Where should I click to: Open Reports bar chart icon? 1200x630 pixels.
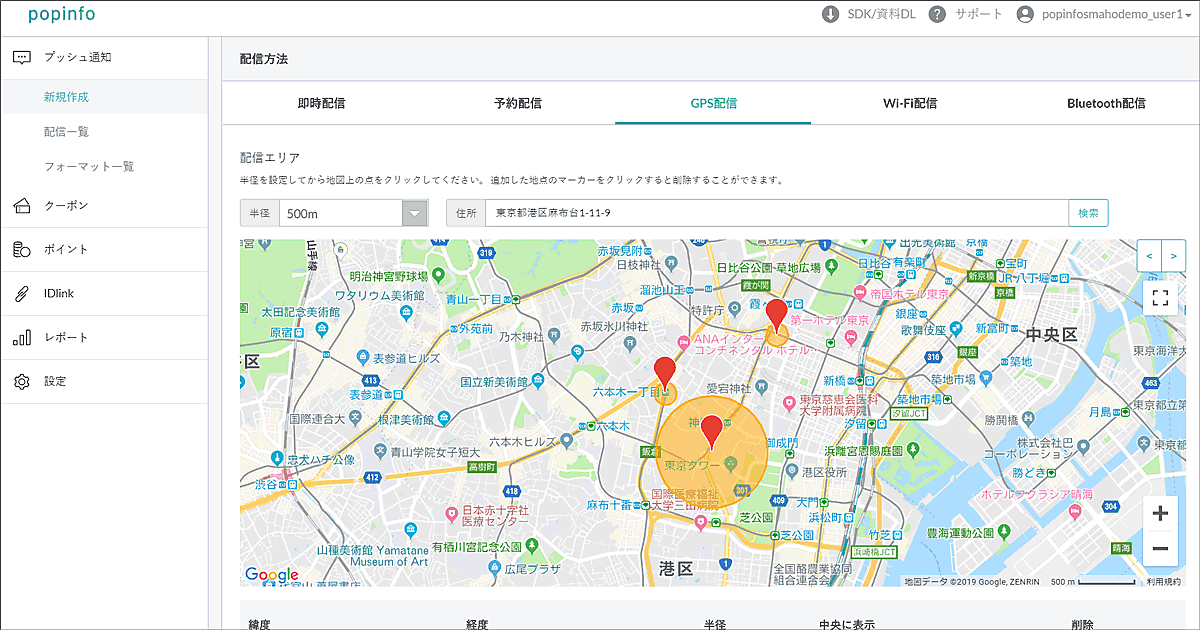22,338
